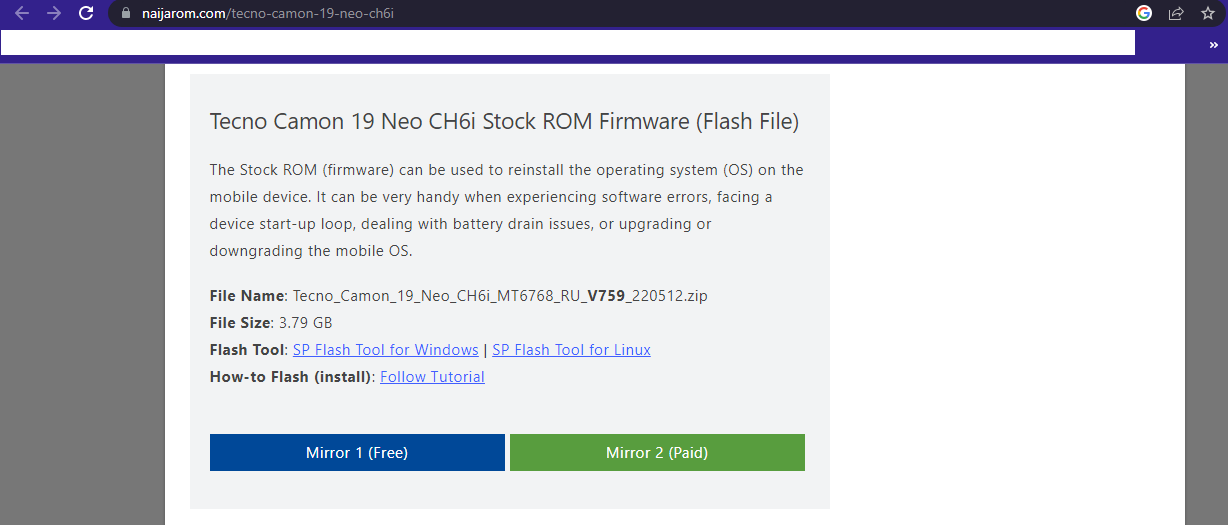Click the Stock ROM description paragraph
This screenshot has height=525, width=1228.
click(x=507, y=210)
